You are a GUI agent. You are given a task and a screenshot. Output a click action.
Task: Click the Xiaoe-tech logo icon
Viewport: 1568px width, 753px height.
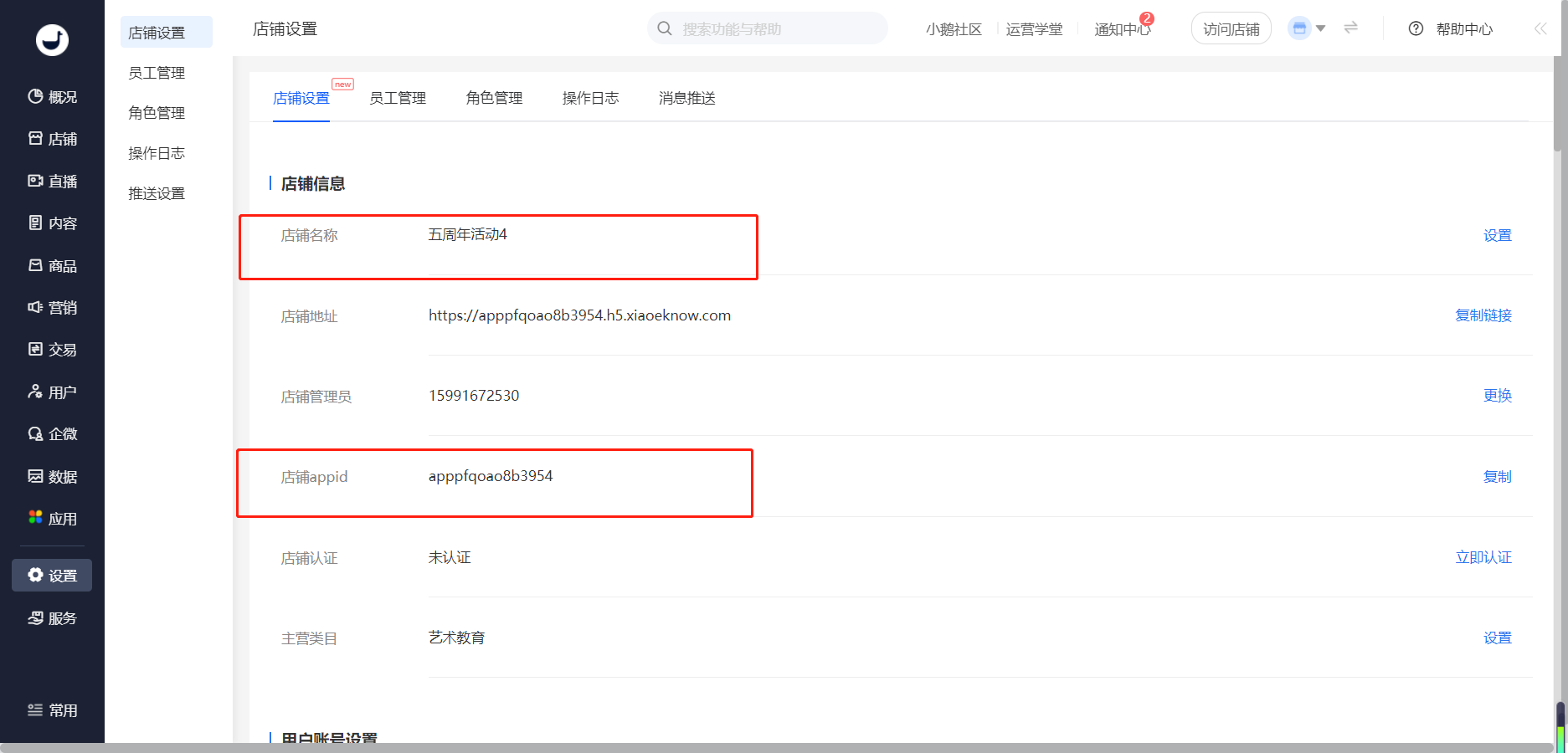click(x=52, y=39)
